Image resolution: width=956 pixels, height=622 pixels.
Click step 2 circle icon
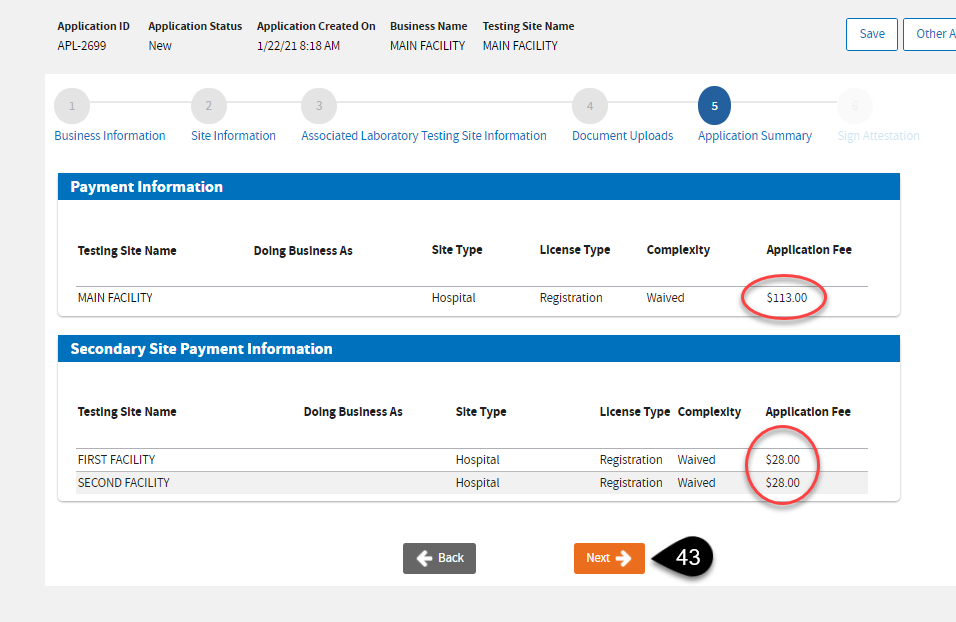[x=208, y=106]
